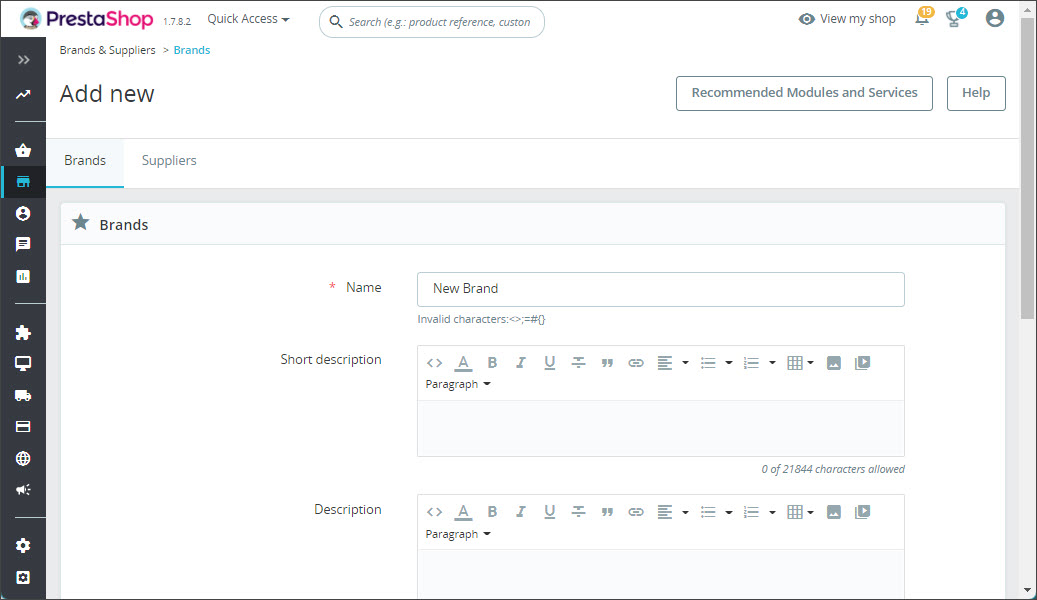Screen dimensions: 1037x600
Task: Click the Name input field
Action: pos(661,289)
